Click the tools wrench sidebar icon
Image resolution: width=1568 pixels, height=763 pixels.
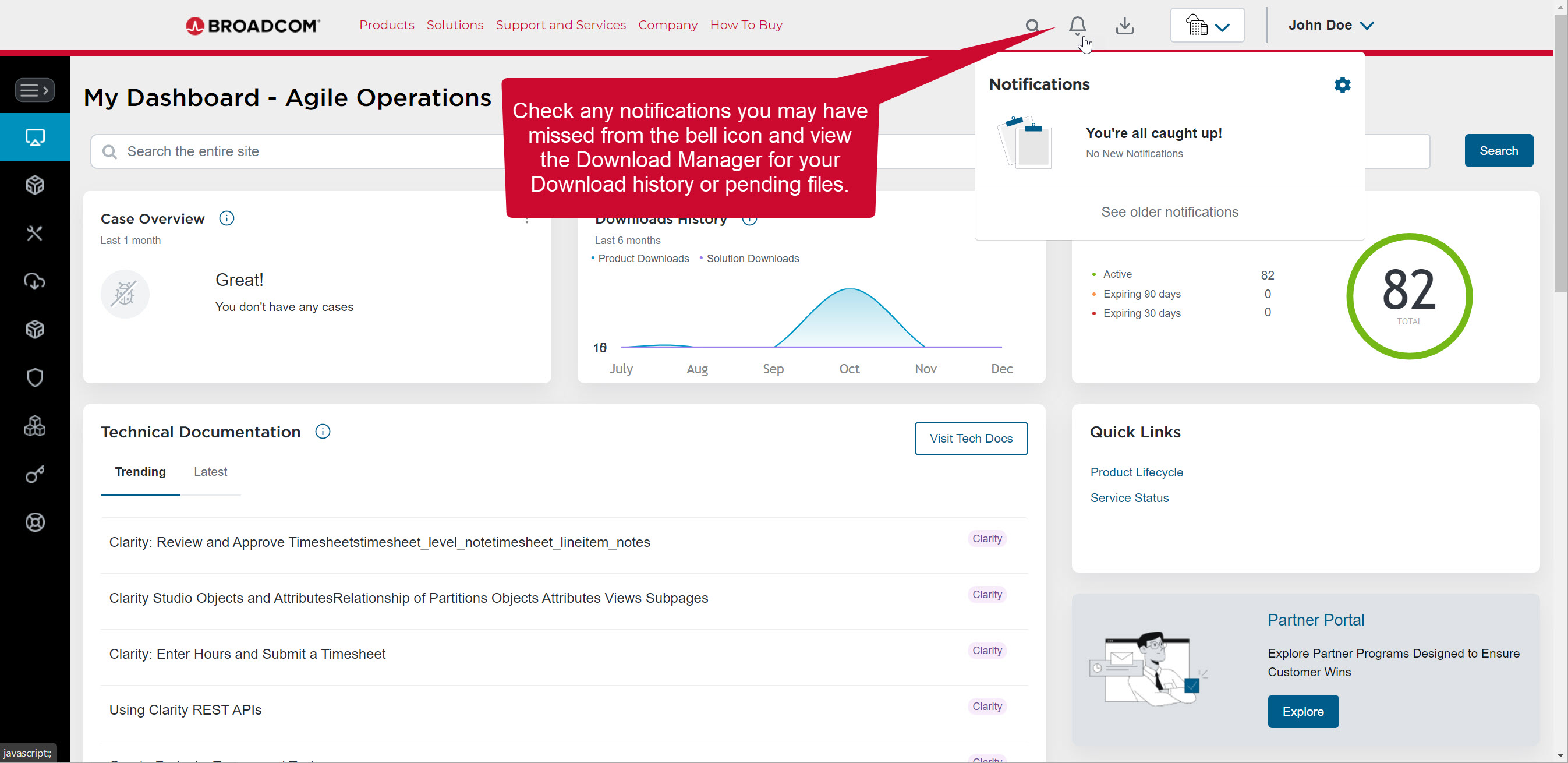point(35,233)
